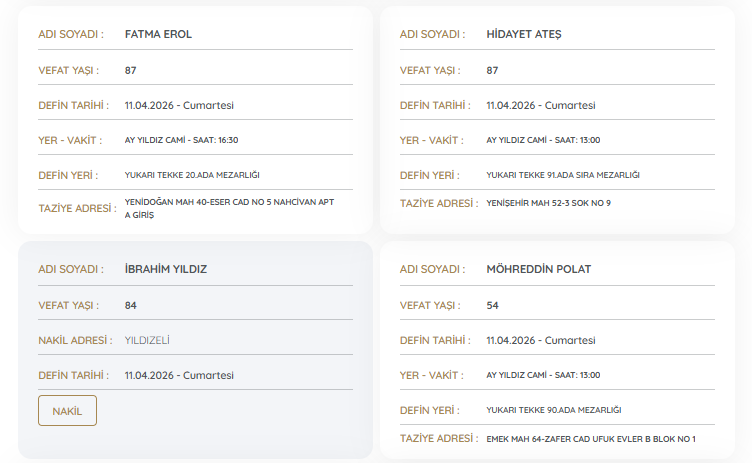Click Yukarı Tekke 91.Ada Sıra Mezarlığı text
Viewport: 752px width, 463px height.
[562, 175]
